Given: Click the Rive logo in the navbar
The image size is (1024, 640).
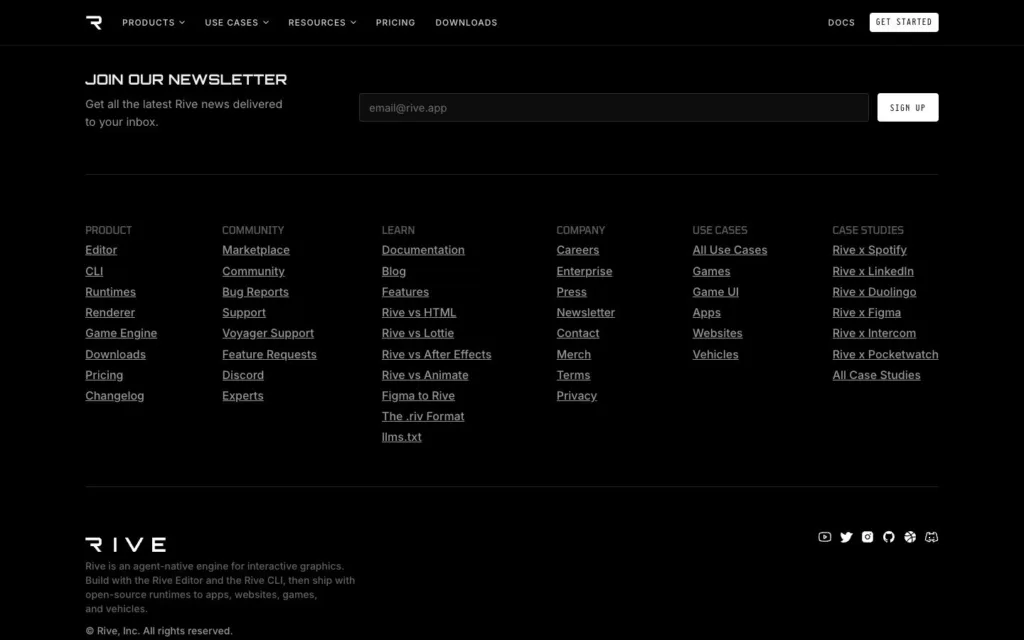Looking at the screenshot, I should click(x=94, y=22).
